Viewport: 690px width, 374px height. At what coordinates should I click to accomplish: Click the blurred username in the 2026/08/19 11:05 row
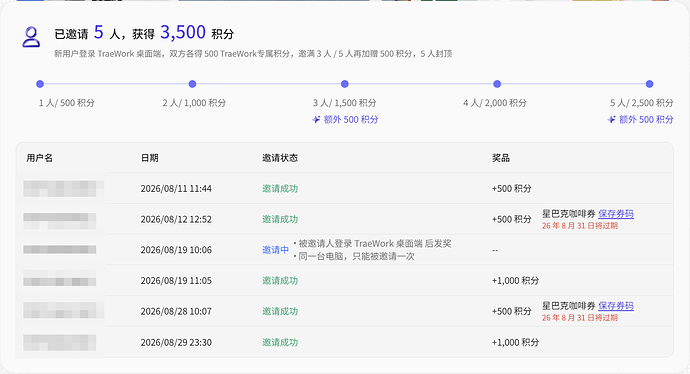60,280
